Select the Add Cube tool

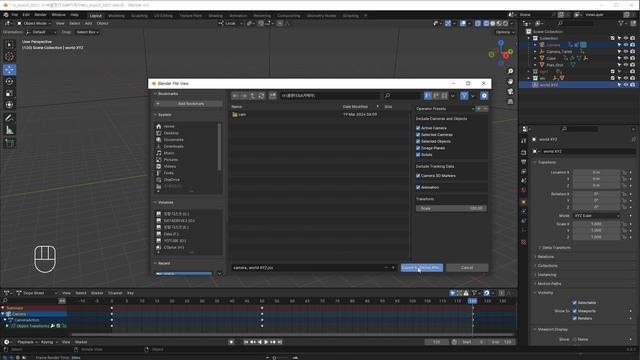[9, 143]
